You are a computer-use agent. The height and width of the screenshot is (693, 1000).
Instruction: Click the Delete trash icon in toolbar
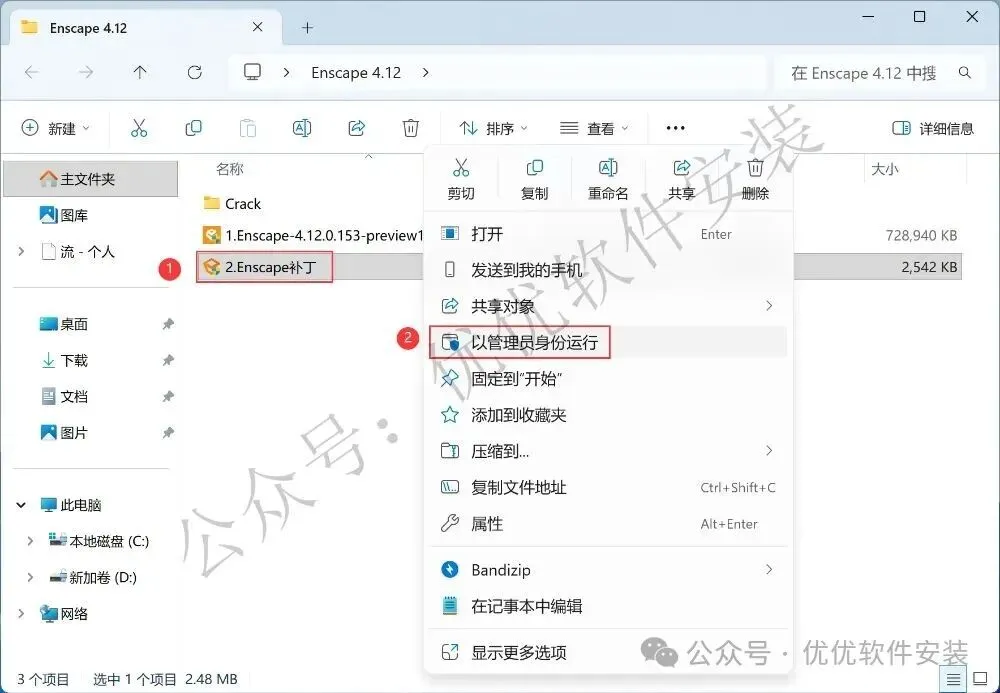coord(411,128)
